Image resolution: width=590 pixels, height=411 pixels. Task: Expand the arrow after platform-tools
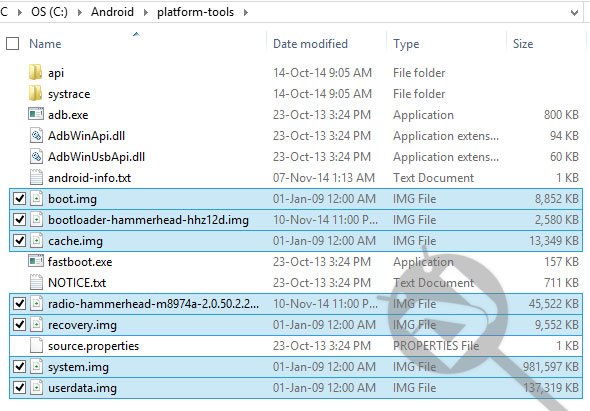(245, 12)
